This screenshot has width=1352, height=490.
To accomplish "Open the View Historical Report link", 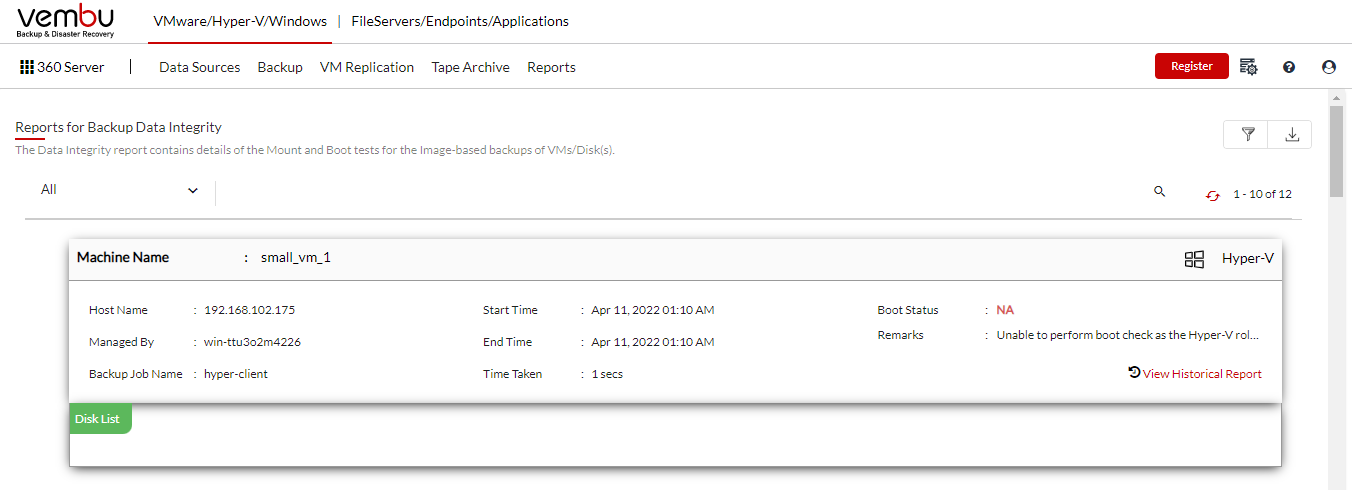I will click(x=1202, y=374).
